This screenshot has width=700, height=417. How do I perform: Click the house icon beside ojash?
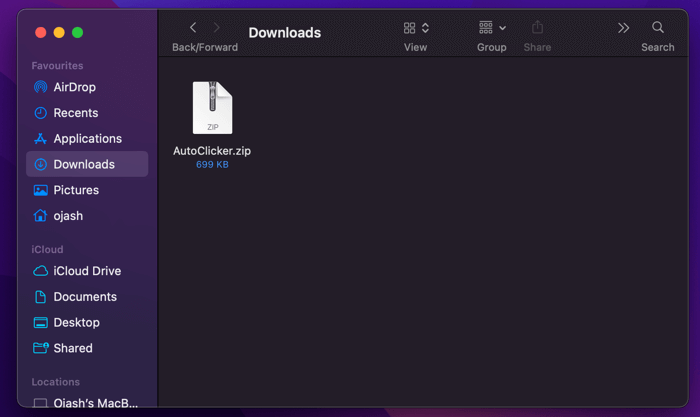click(x=41, y=216)
